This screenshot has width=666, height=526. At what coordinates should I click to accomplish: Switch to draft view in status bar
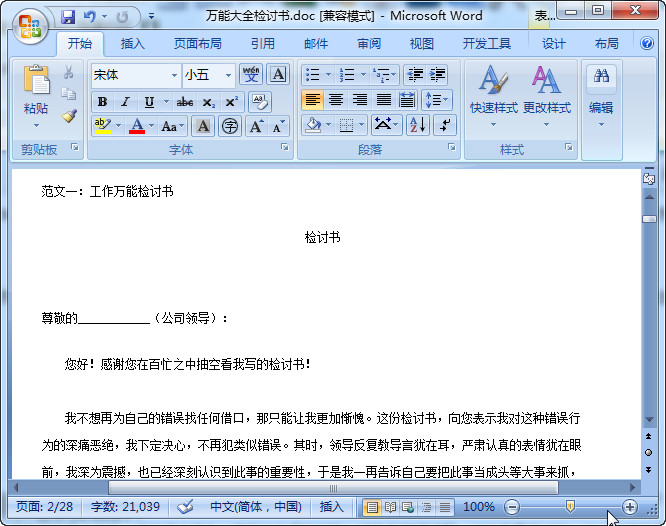point(444,507)
